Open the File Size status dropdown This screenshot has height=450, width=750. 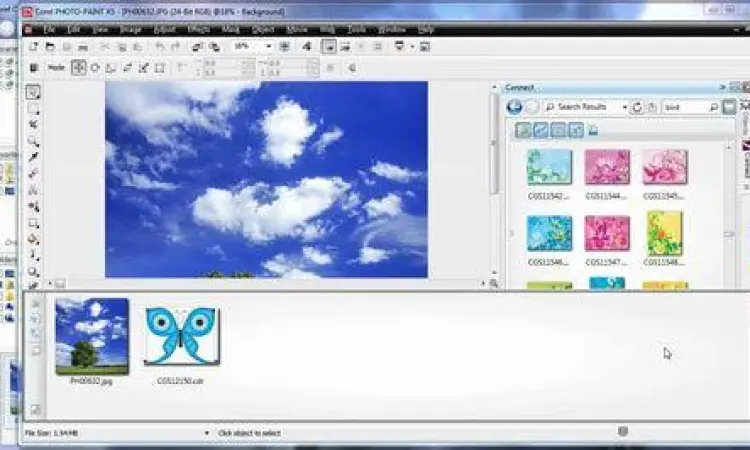(207, 433)
